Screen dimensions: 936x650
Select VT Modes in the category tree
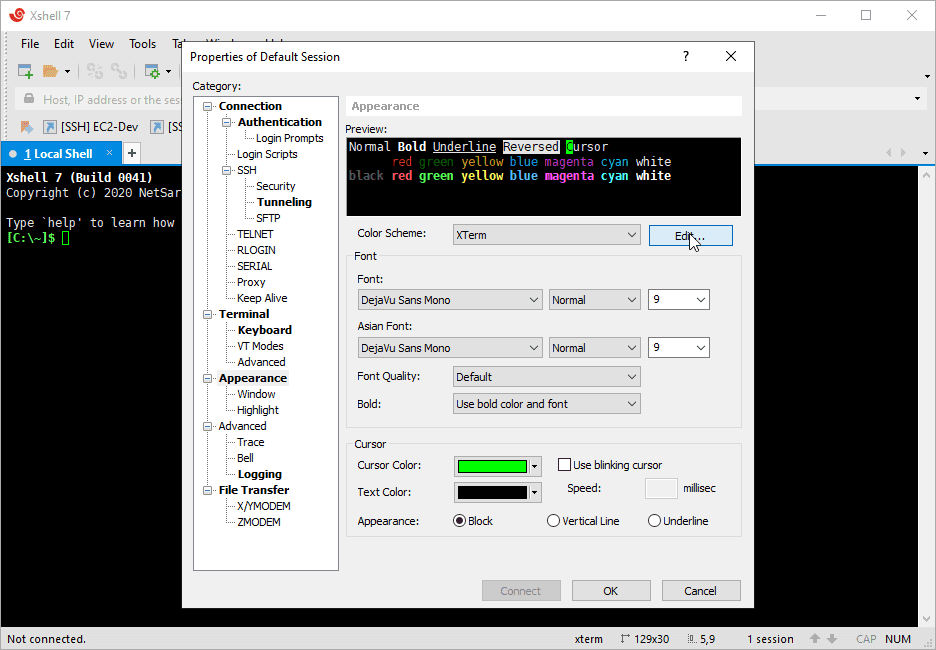coord(260,346)
